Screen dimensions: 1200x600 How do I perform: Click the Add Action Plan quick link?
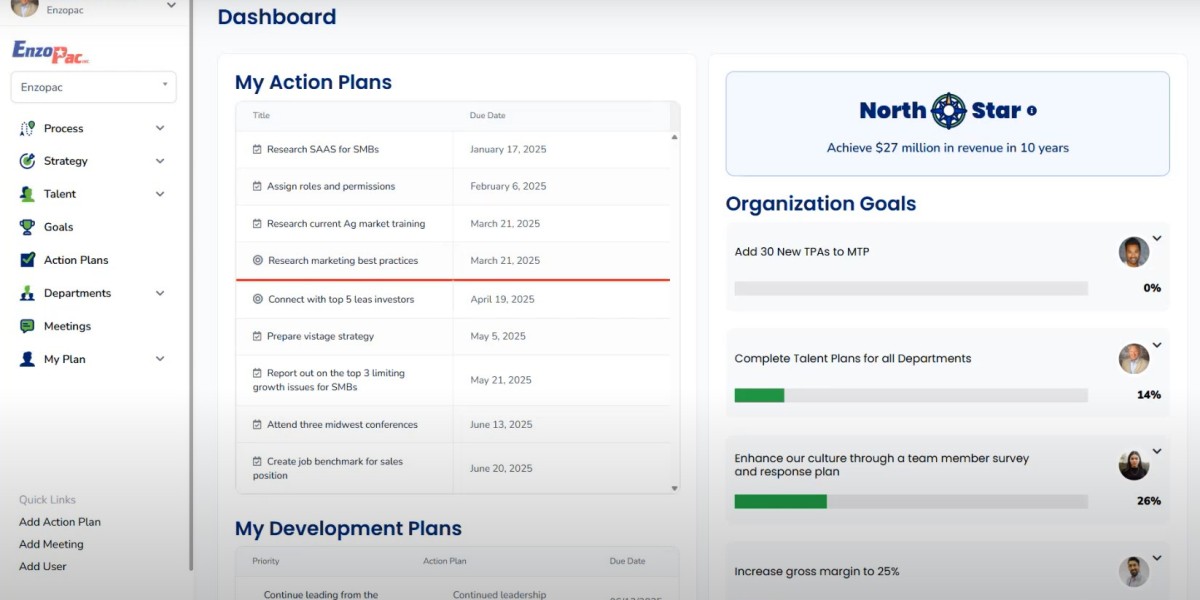point(60,522)
